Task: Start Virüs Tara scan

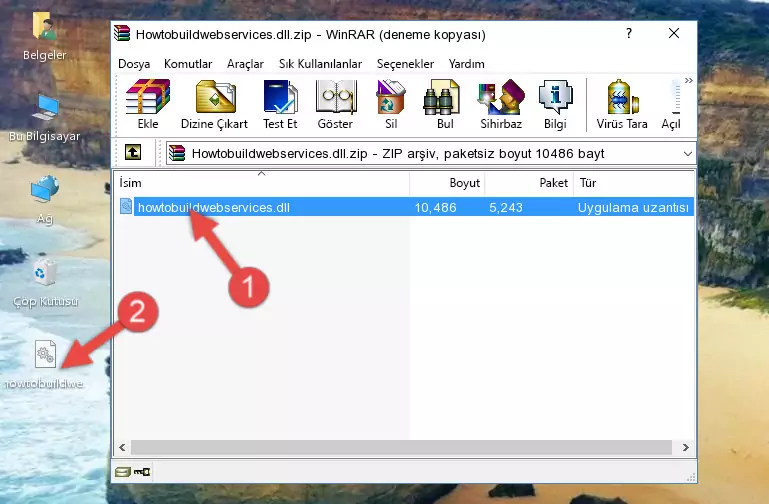Action: click(622, 104)
